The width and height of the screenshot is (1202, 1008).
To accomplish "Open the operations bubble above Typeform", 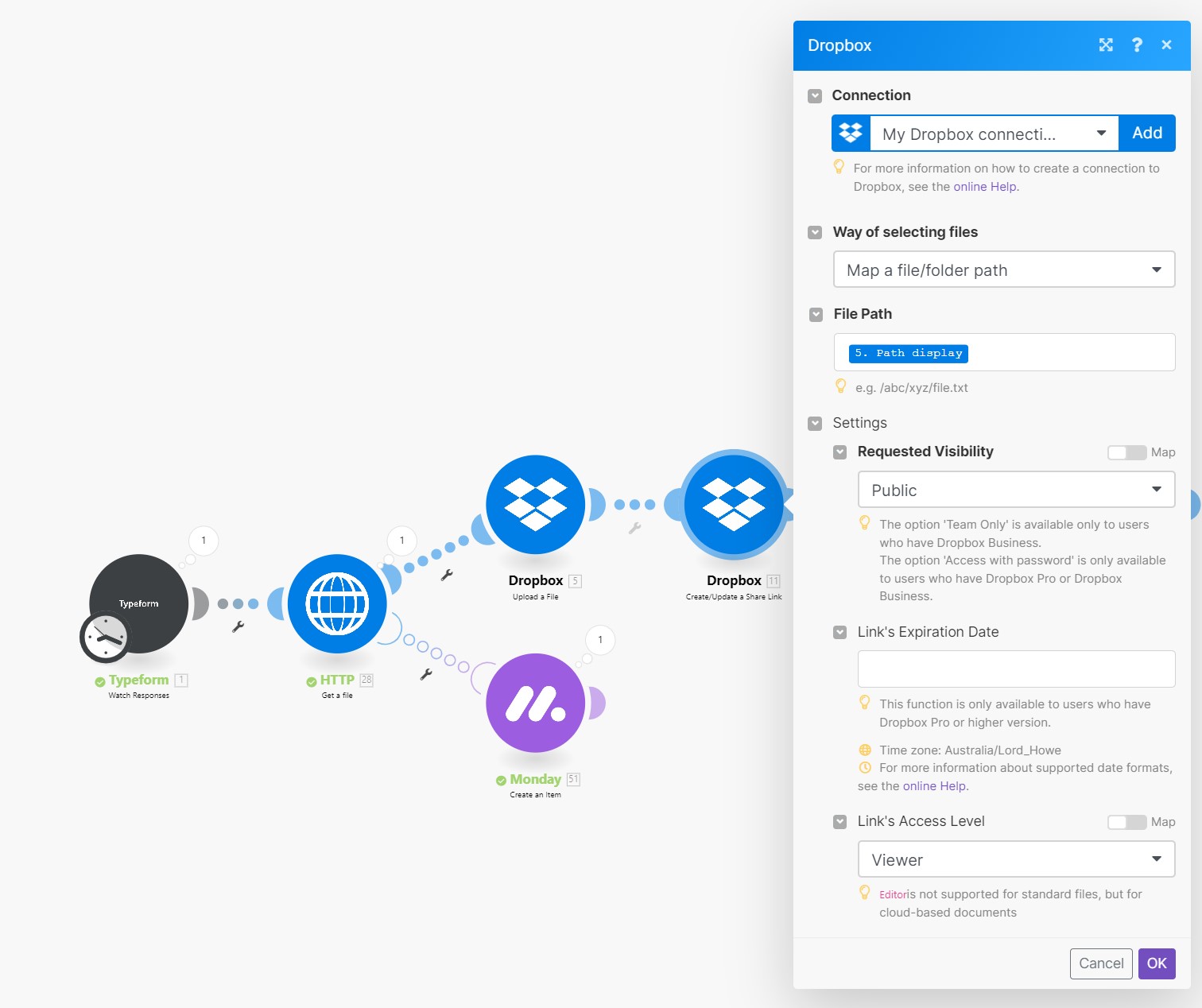I will (x=204, y=541).
